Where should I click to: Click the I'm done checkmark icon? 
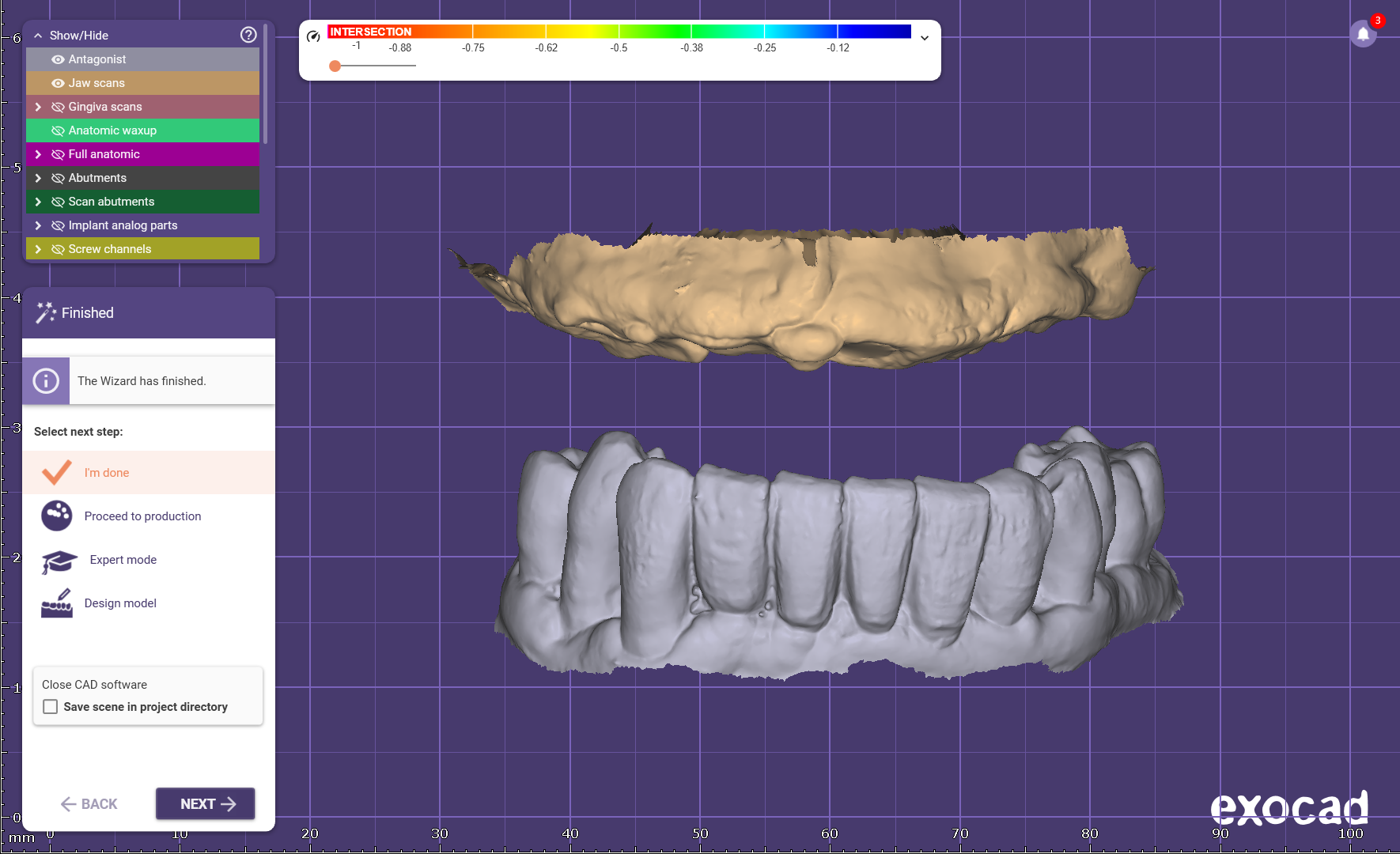click(57, 473)
